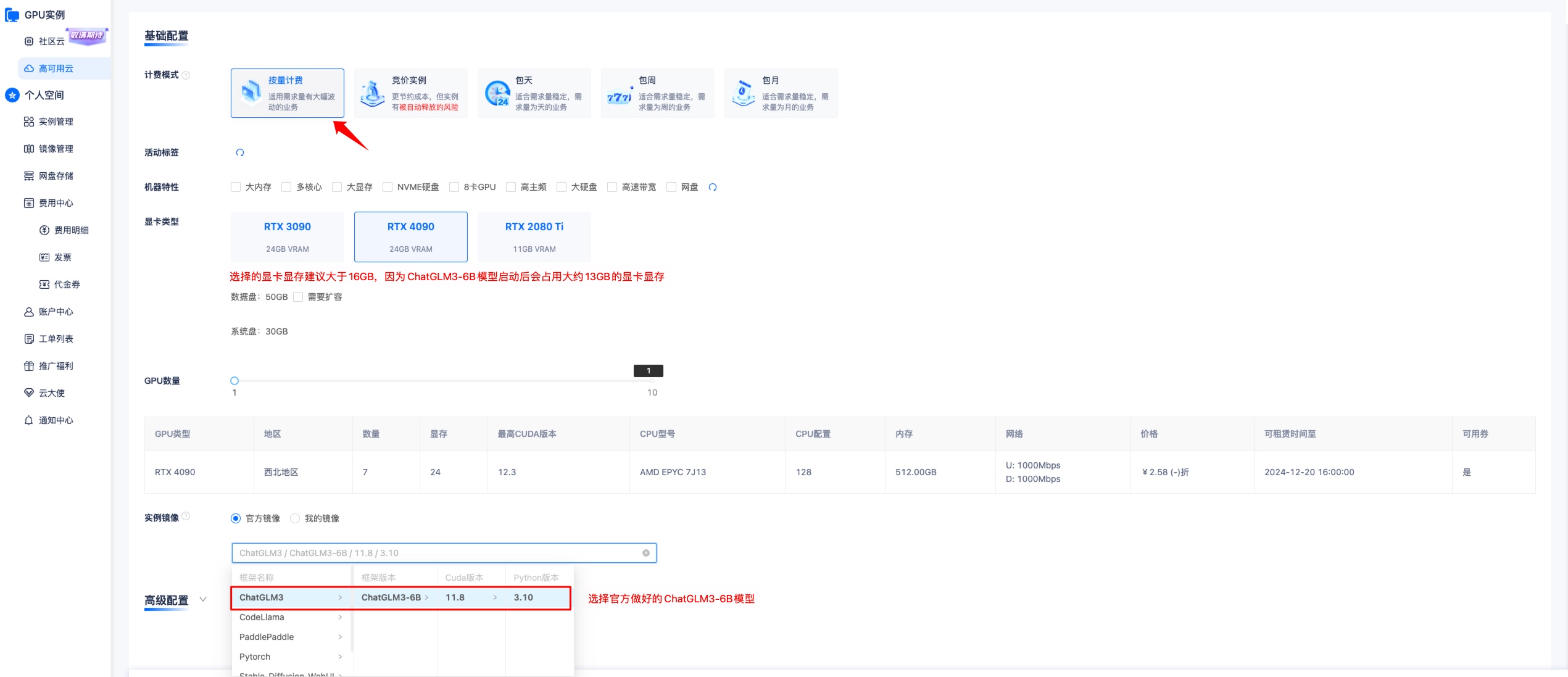Select the RTX 3090 card option
The width and height of the screenshot is (1568, 677).
coord(287,237)
